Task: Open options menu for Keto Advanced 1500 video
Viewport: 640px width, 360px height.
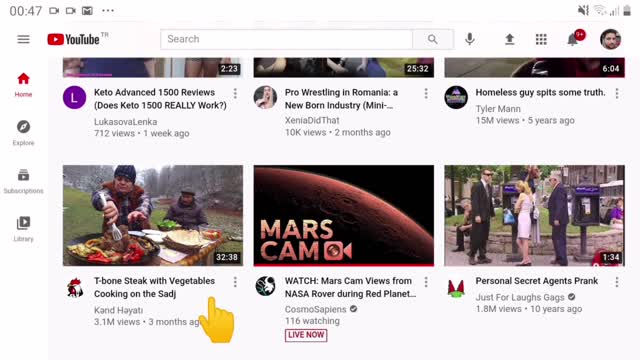Action: (x=235, y=93)
